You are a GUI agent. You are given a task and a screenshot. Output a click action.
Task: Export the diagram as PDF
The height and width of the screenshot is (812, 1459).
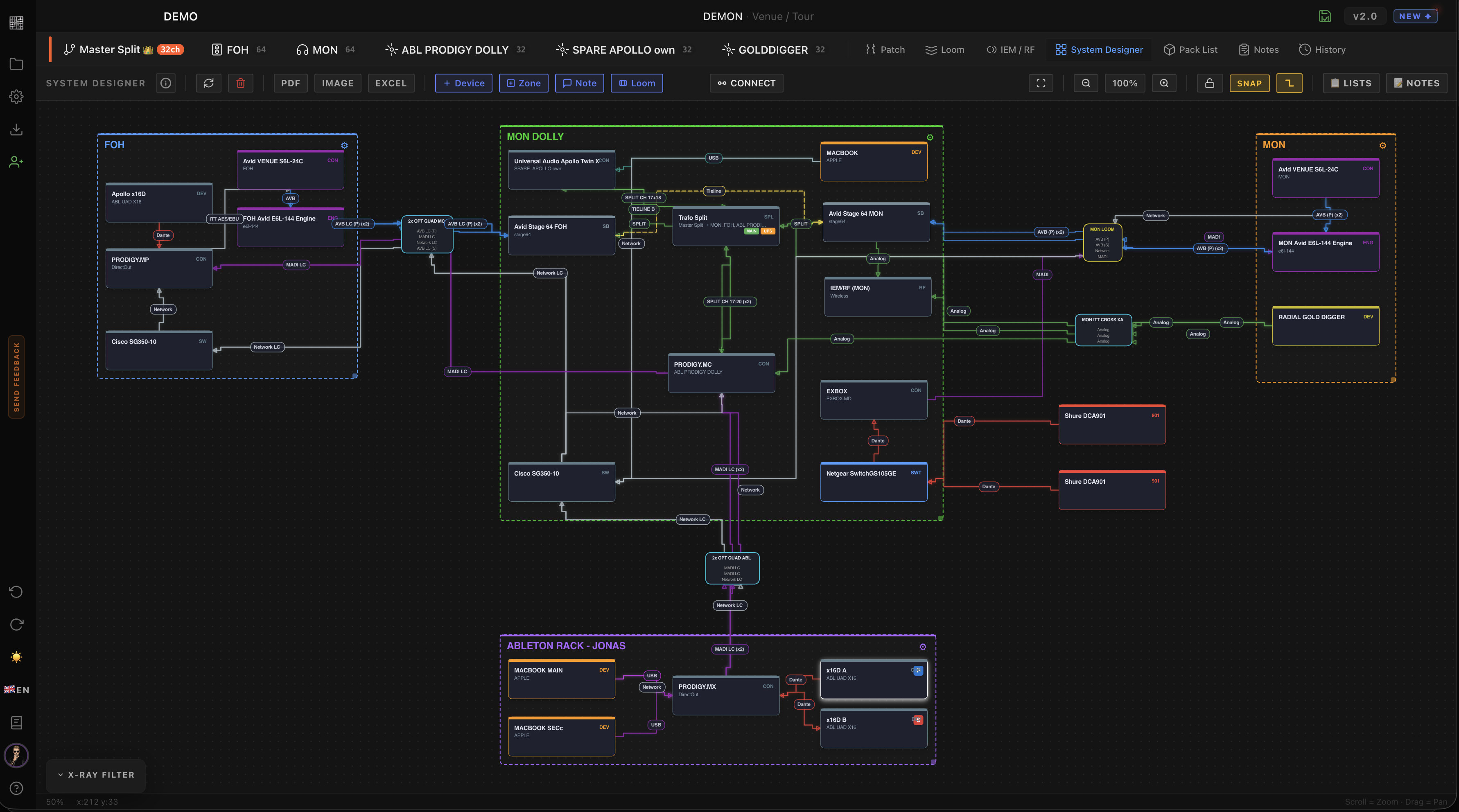(291, 83)
